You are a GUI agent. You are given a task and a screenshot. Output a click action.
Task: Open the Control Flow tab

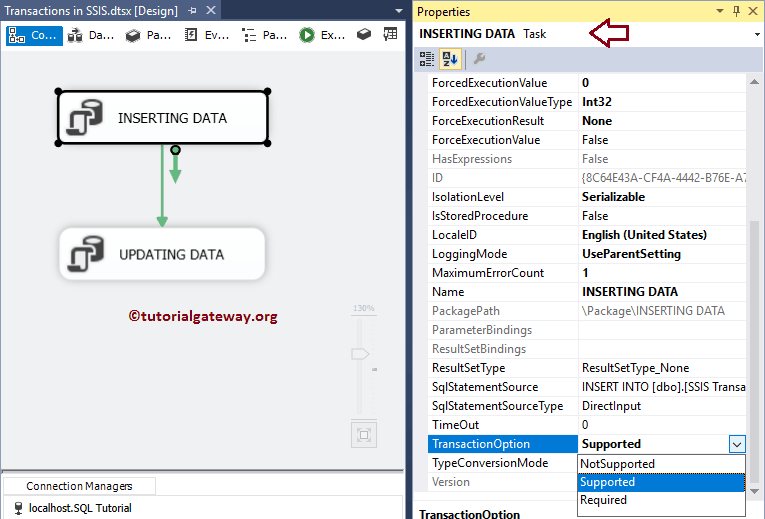coord(34,35)
